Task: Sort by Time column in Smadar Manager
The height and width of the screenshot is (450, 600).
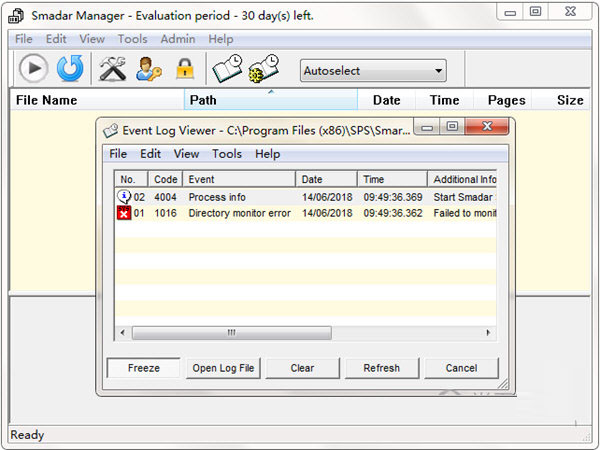Action: pos(444,100)
